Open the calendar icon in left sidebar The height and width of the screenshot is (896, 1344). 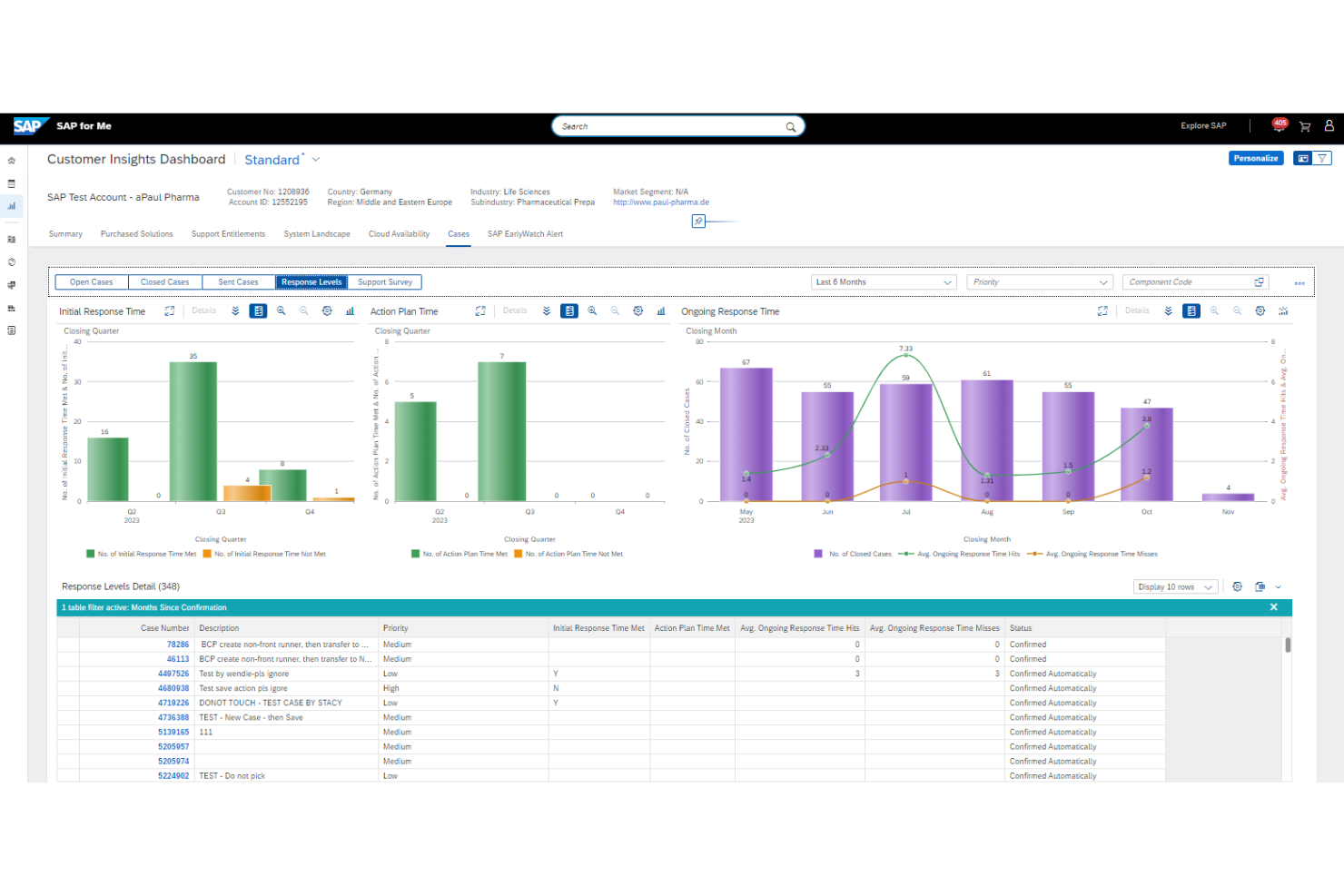[x=12, y=183]
